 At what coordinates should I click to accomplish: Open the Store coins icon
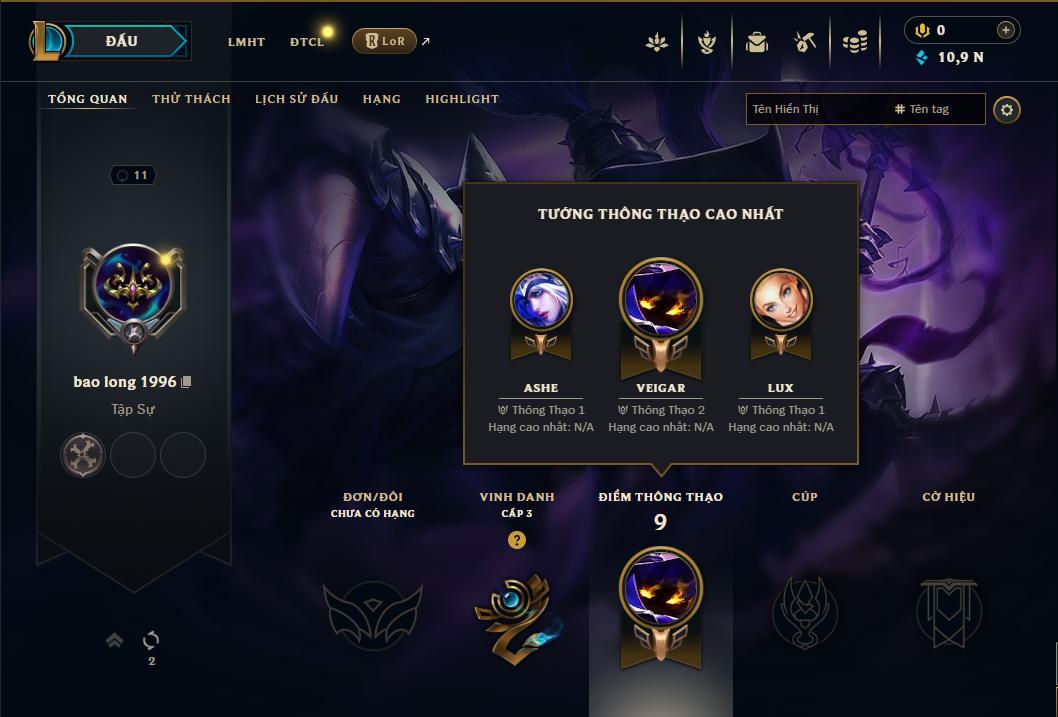(855, 43)
